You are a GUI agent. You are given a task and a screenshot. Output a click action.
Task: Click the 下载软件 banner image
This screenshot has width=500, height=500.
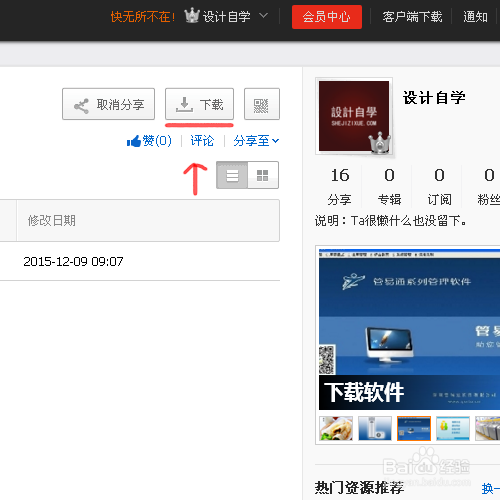tap(409, 329)
